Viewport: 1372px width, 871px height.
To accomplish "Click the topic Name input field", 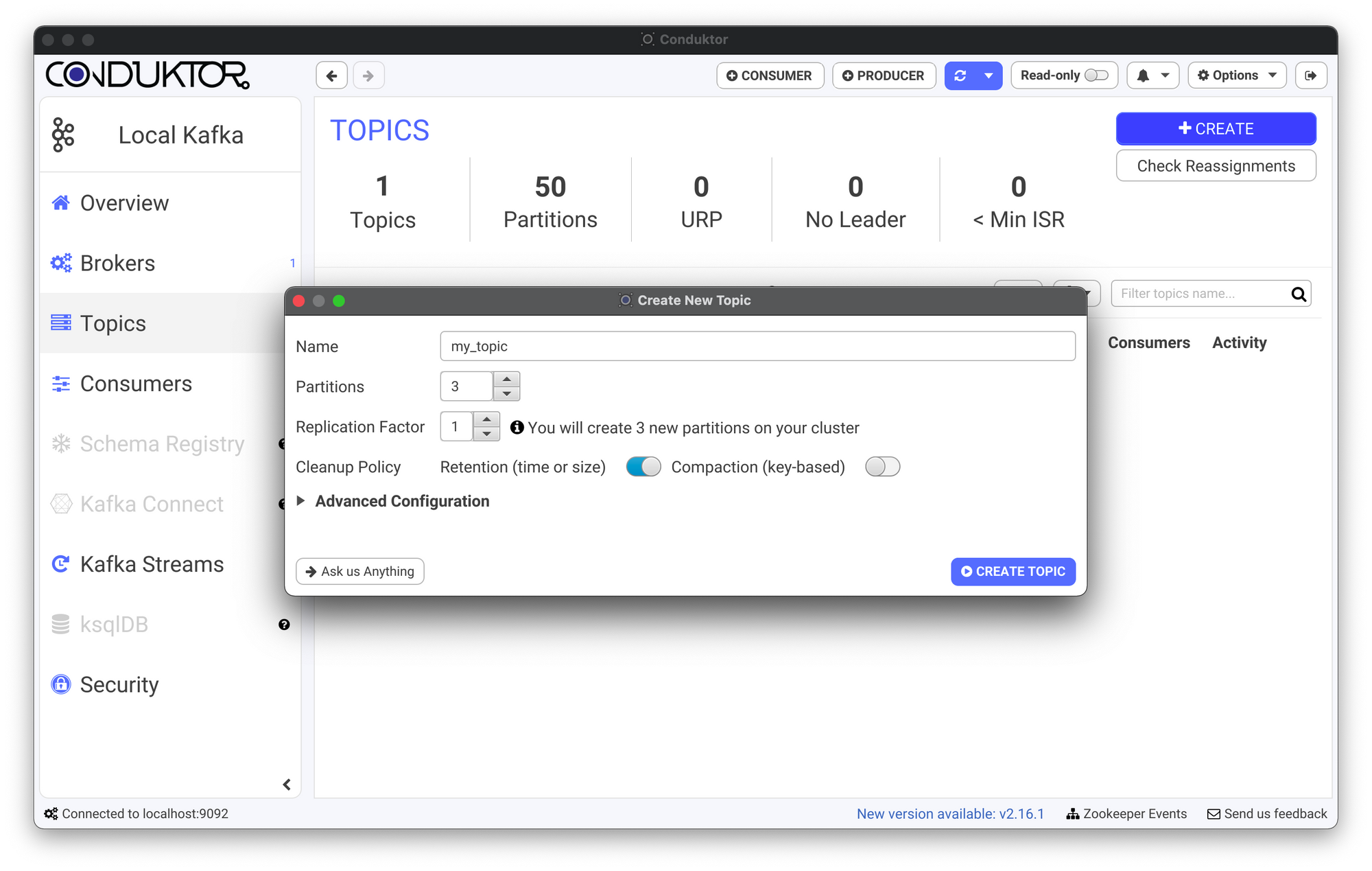I will click(x=757, y=346).
